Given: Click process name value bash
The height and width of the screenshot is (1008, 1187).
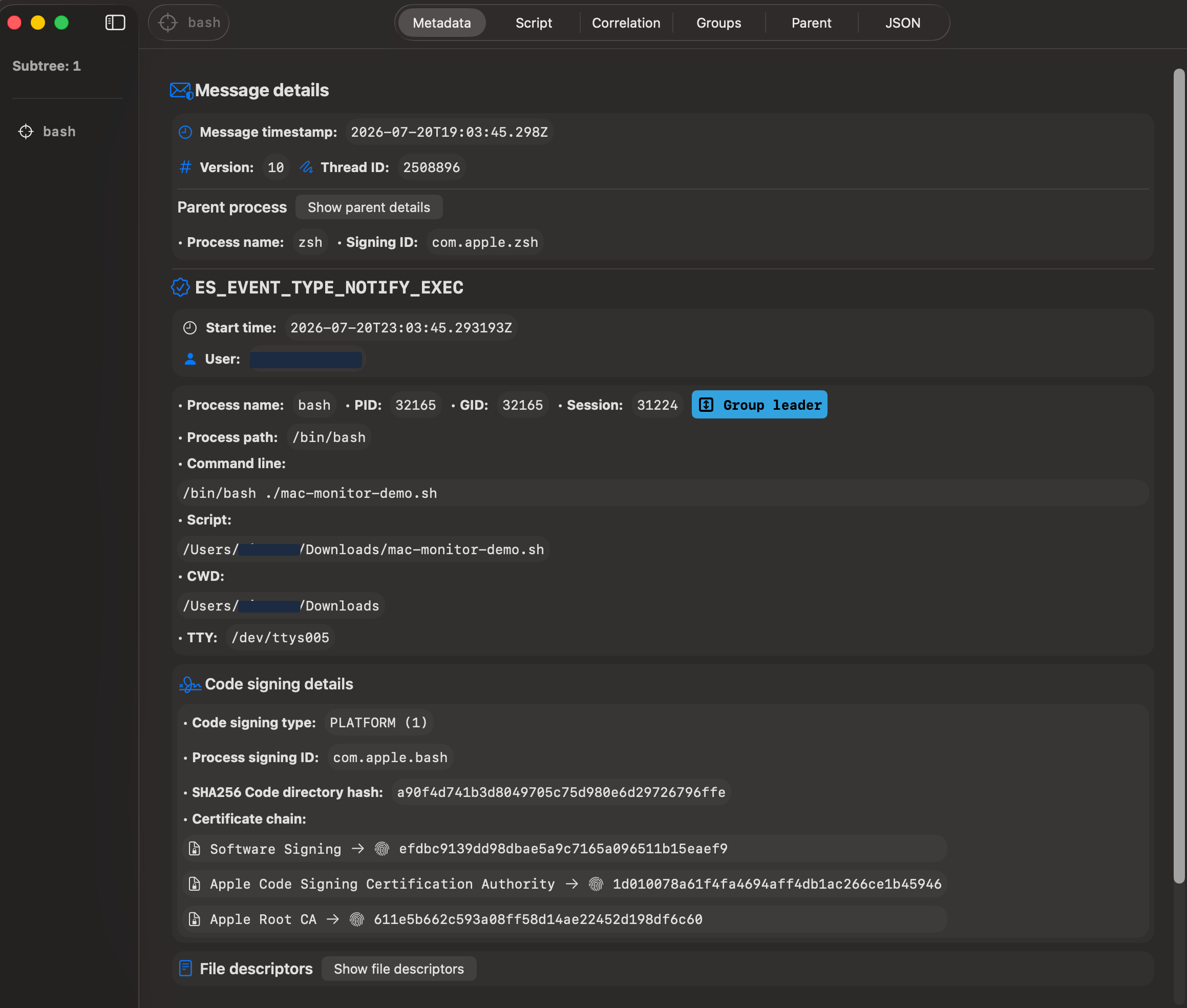Looking at the screenshot, I should pos(315,405).
